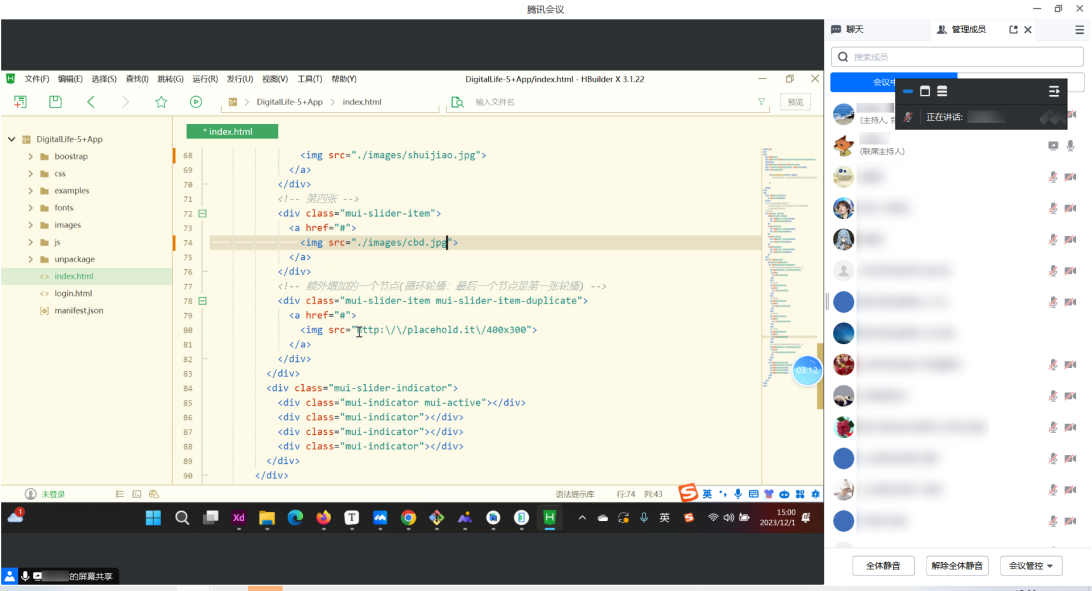This screenshot has width=1092, height=591.
Task: Click 未登录 to sign in to HBuilder
Action: pyautogui.click(x=53, y=494)
